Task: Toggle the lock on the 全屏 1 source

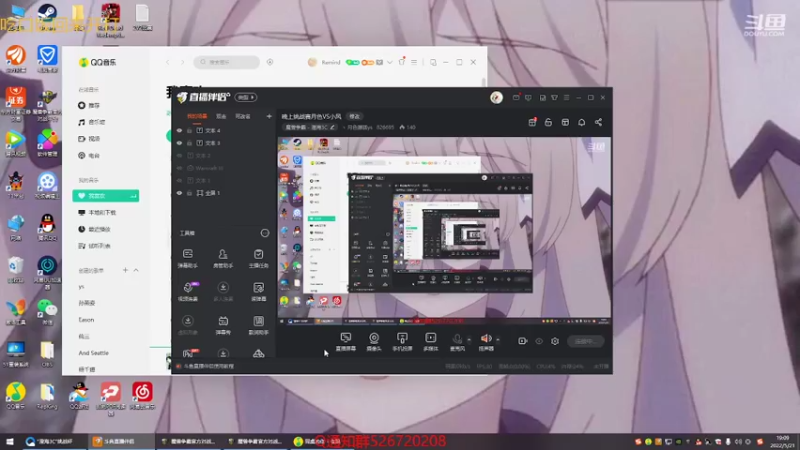Action: point(189,193)
